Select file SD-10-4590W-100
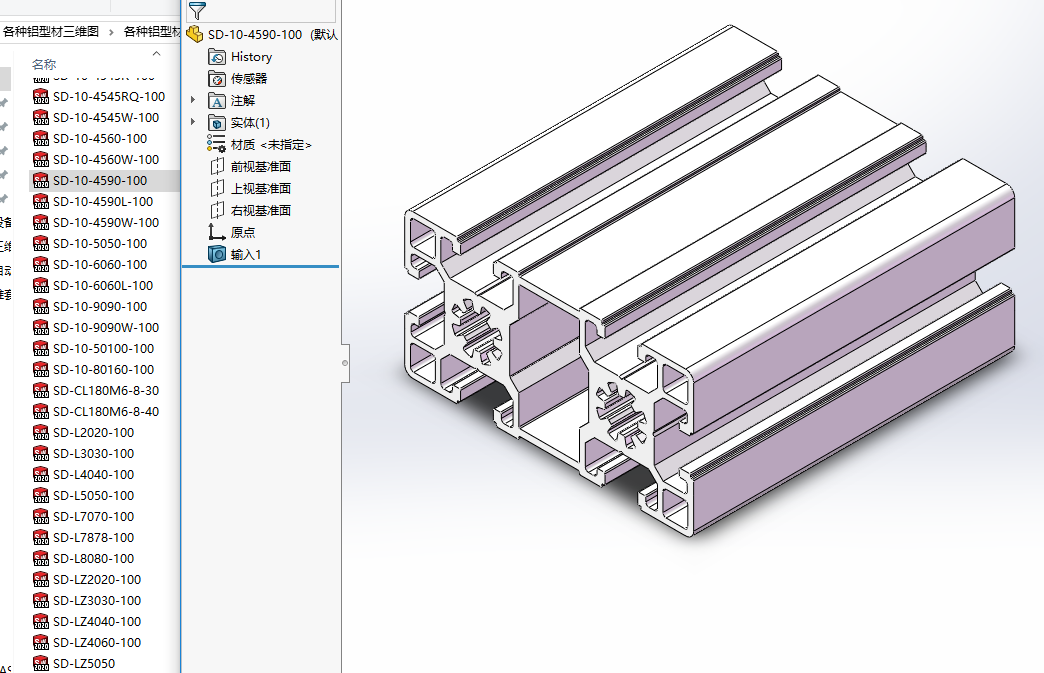This screenshot has height=673, width=1044. pos(105,223)
